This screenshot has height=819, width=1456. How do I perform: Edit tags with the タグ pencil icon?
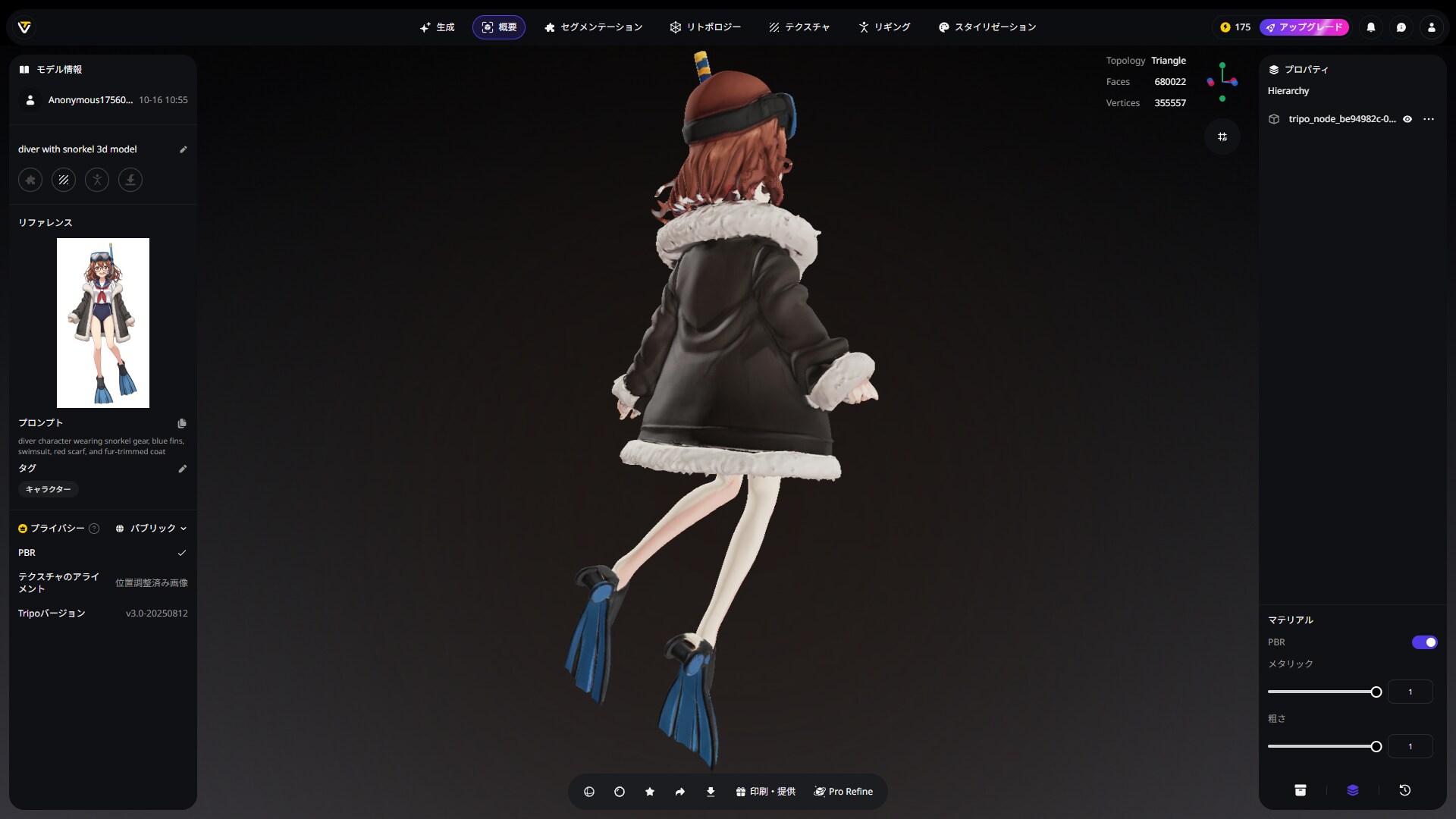(x=182, y=469)
